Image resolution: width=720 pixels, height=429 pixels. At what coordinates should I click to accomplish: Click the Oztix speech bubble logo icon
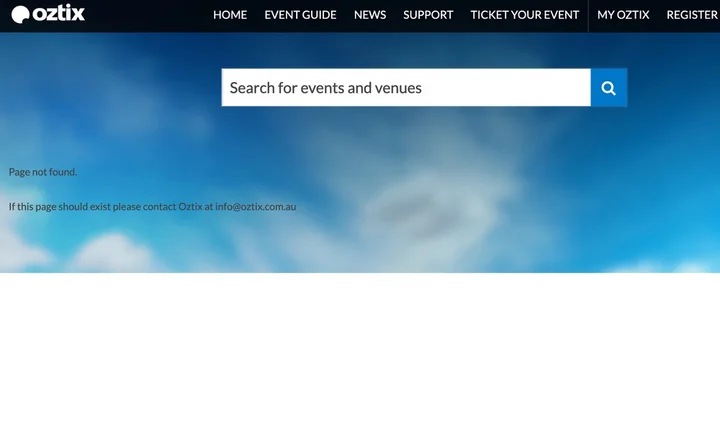click(20, 14)
